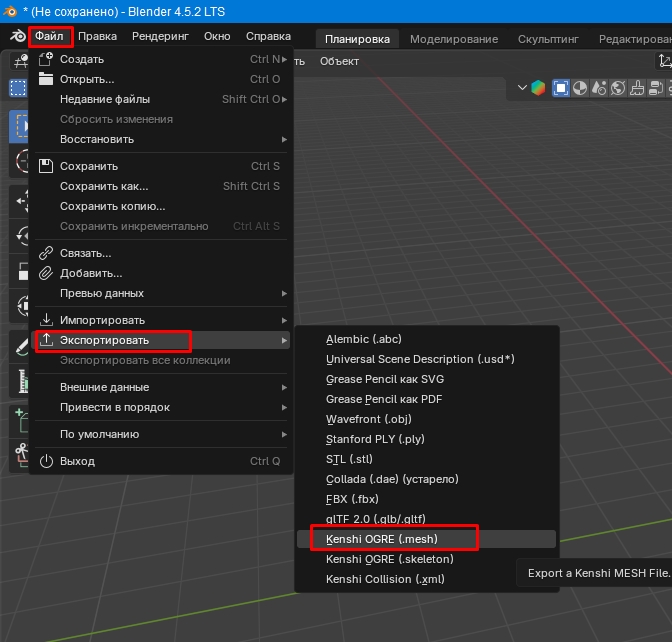This screenshot has width=672, height=642.
Task: Click the multicolored hexagon icon
Action: click(x=538, y=88)
